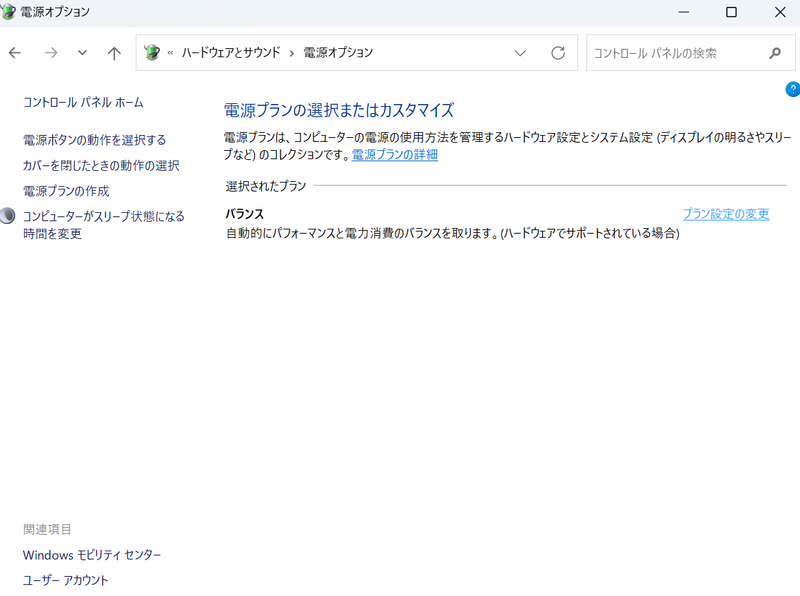This screenshot has width=800, height=596.
Task: Expand the « breadcrumb overflow chevron
Action: click(173, 52)
